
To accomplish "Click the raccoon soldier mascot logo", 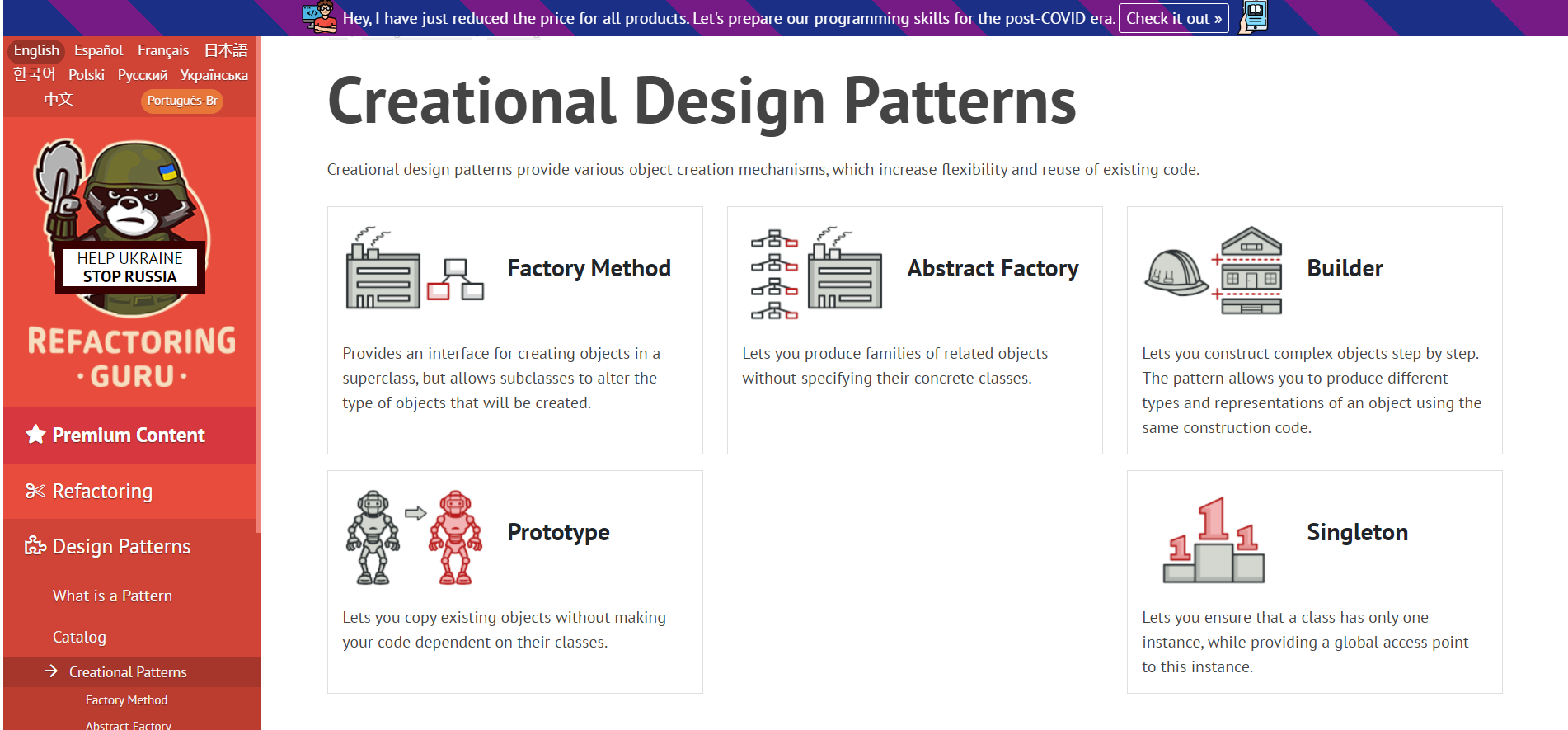I will (122, 227).
